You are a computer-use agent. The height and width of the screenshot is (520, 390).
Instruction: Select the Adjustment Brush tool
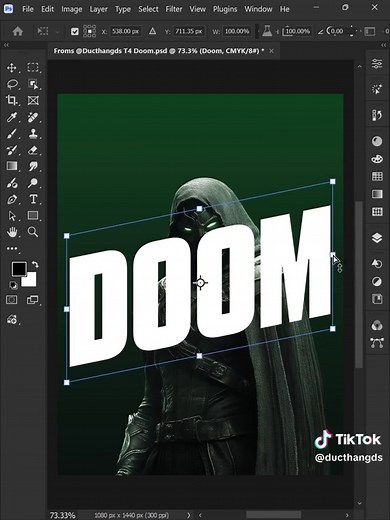point(12,183)
